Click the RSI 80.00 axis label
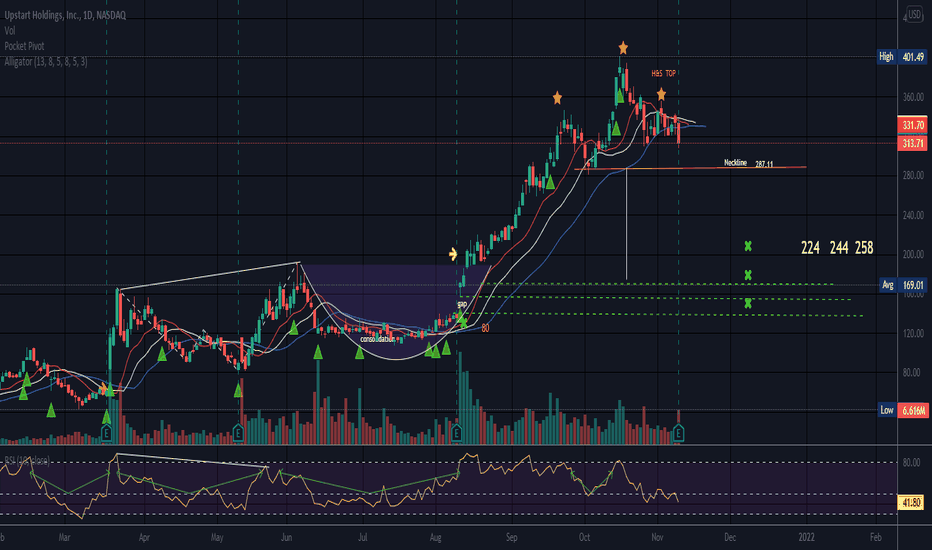The height and width of the screenshot is (550, 932). (912, 462)
